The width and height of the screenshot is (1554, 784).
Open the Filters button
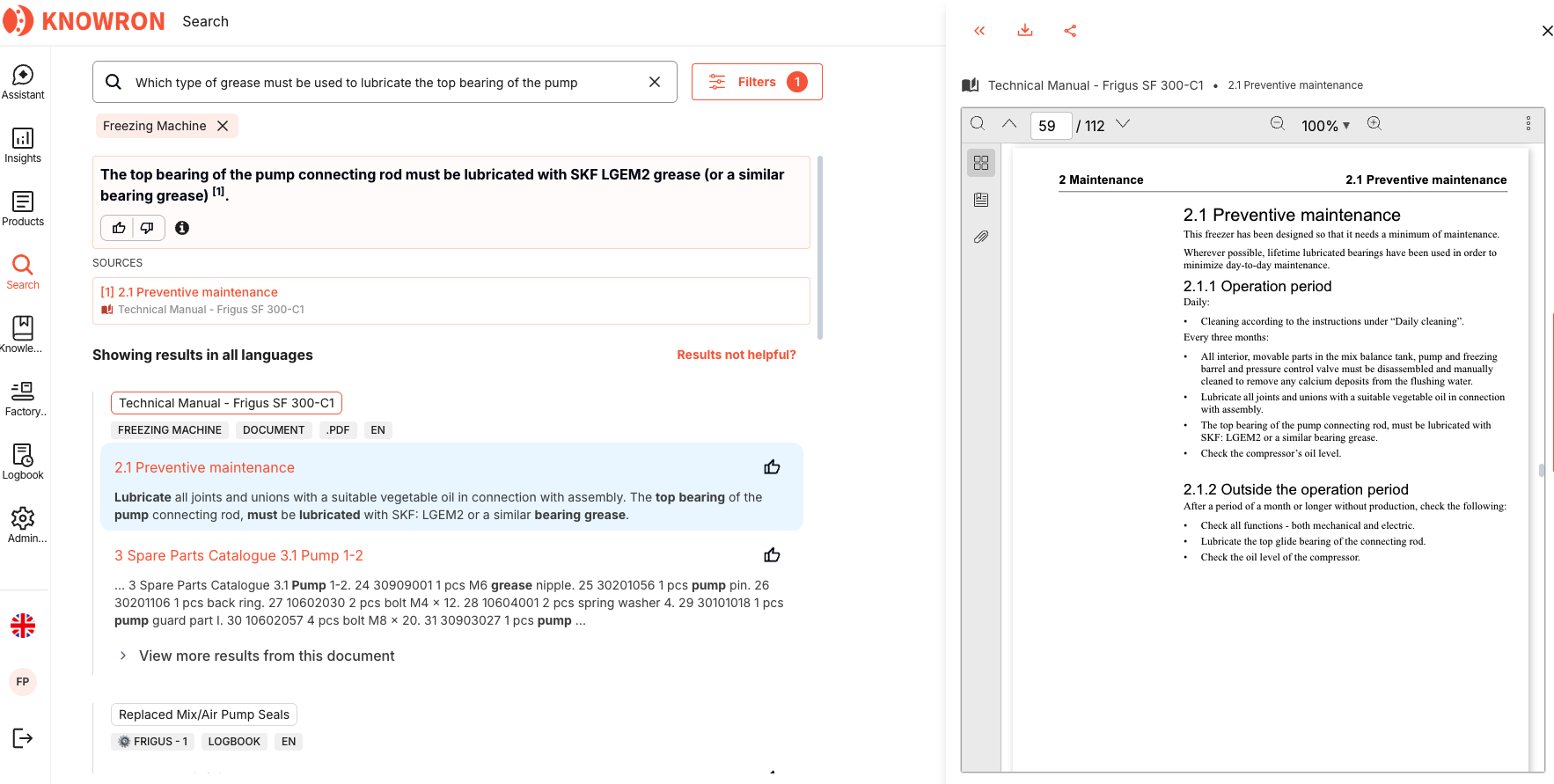pos(757,82)
